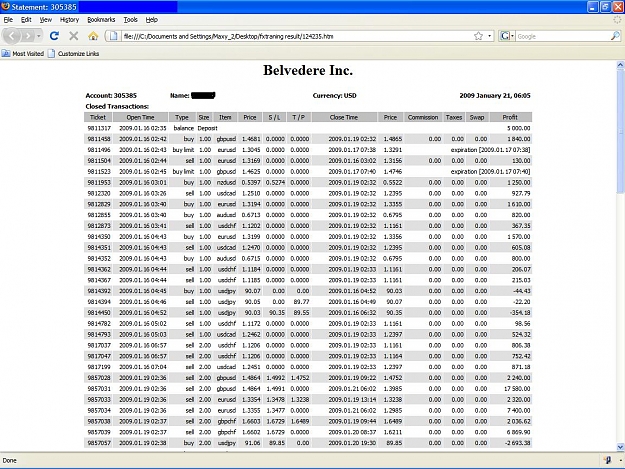Screen dimensions: 625x469
Task: Click ticket number 9811458
Action: coord(99,139)
